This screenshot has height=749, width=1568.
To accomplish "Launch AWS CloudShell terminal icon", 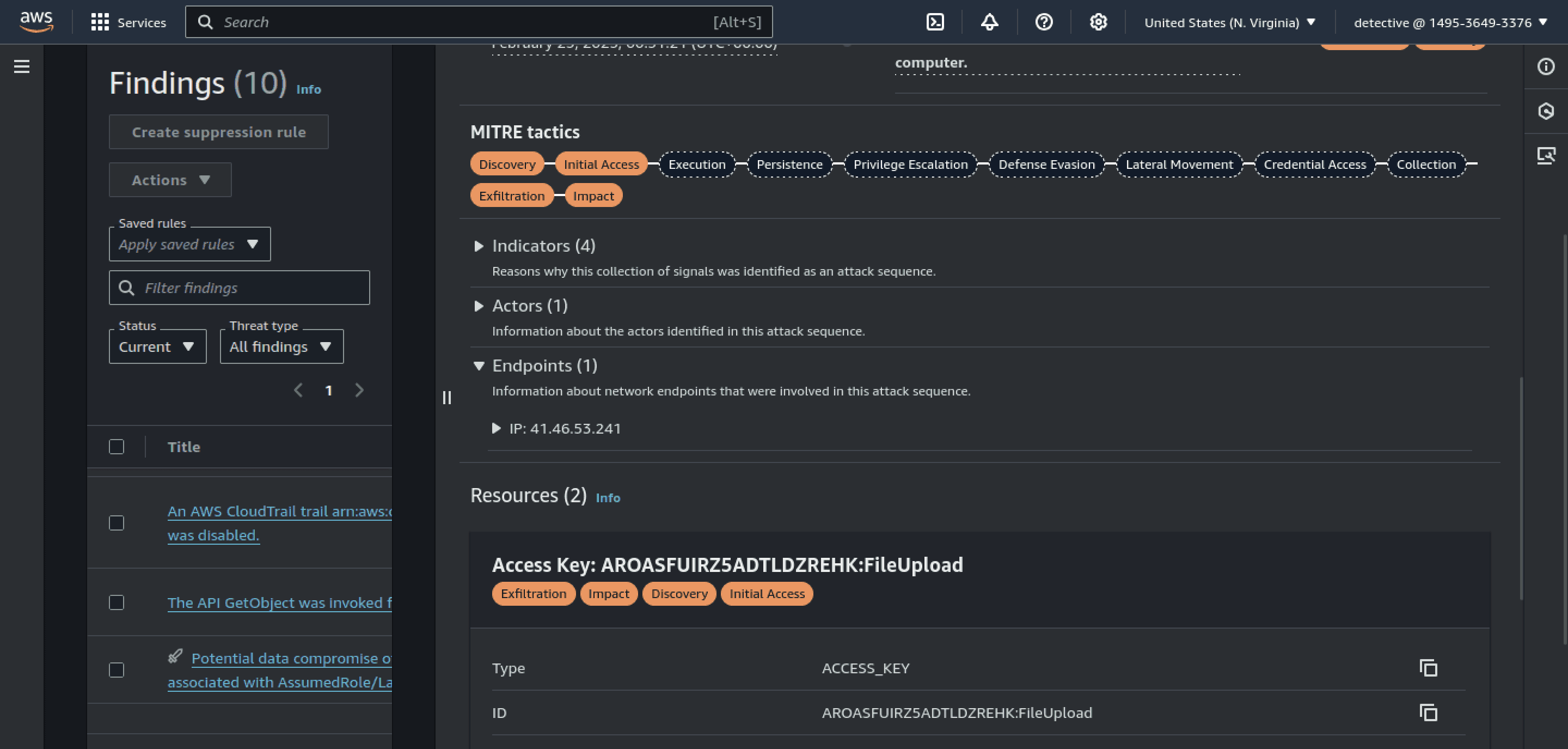I will (935, 22).
